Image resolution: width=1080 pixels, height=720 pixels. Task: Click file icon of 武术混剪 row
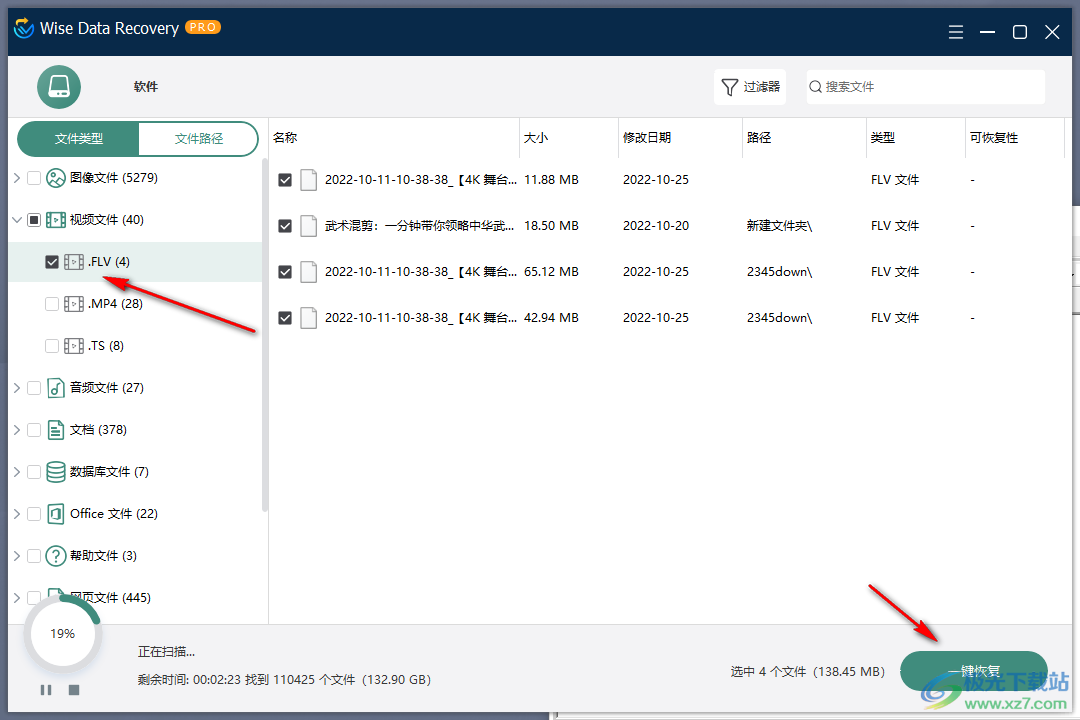[x=309, y=226]
